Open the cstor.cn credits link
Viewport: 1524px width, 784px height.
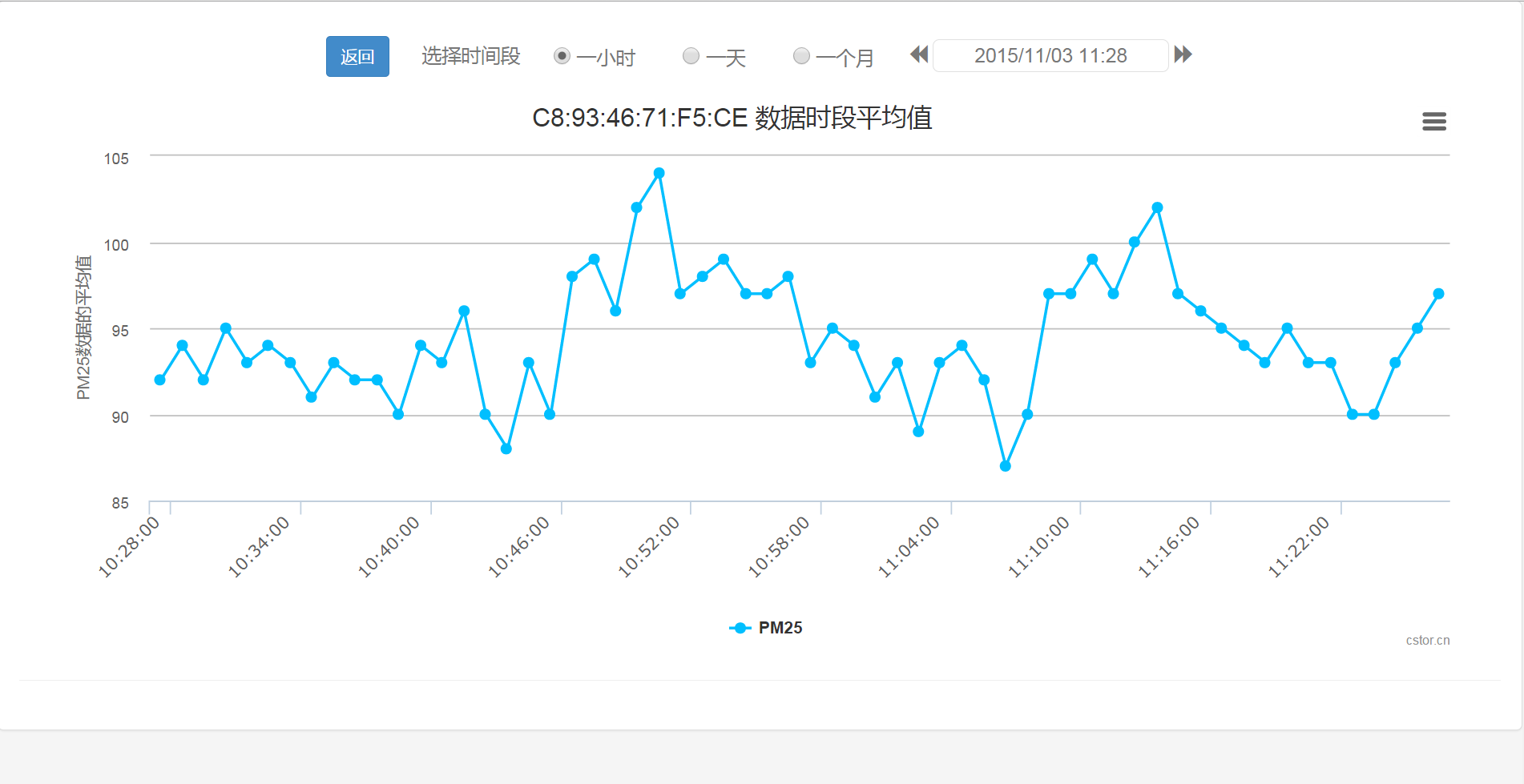tap(1427, 641)
